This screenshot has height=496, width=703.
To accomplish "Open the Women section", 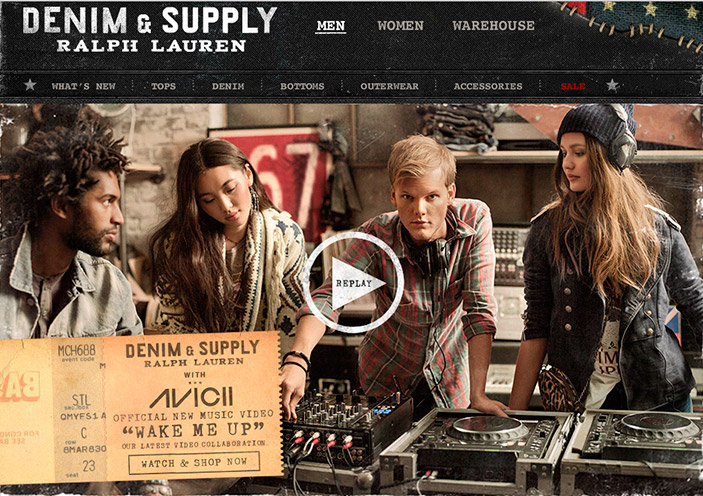I will [400, 26].
